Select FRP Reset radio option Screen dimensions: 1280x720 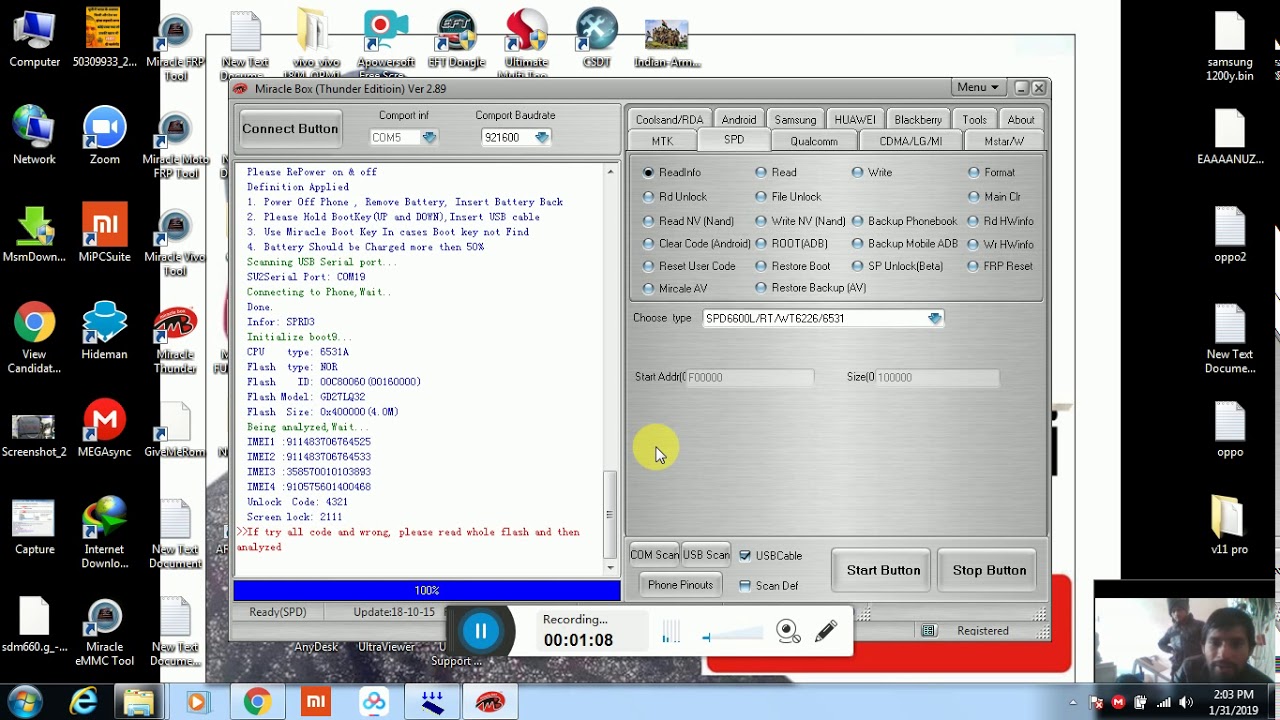[974, 266]
